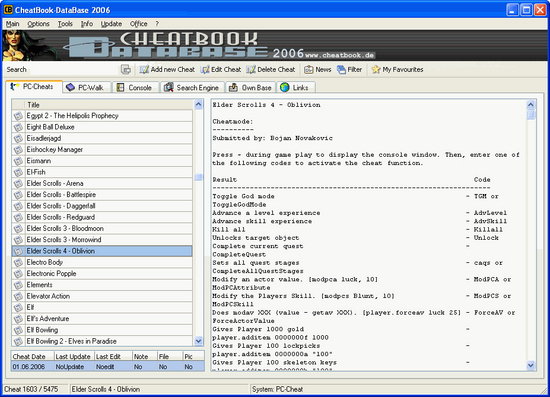Click the game list scrollbar thumb

(x=199, y=177)
